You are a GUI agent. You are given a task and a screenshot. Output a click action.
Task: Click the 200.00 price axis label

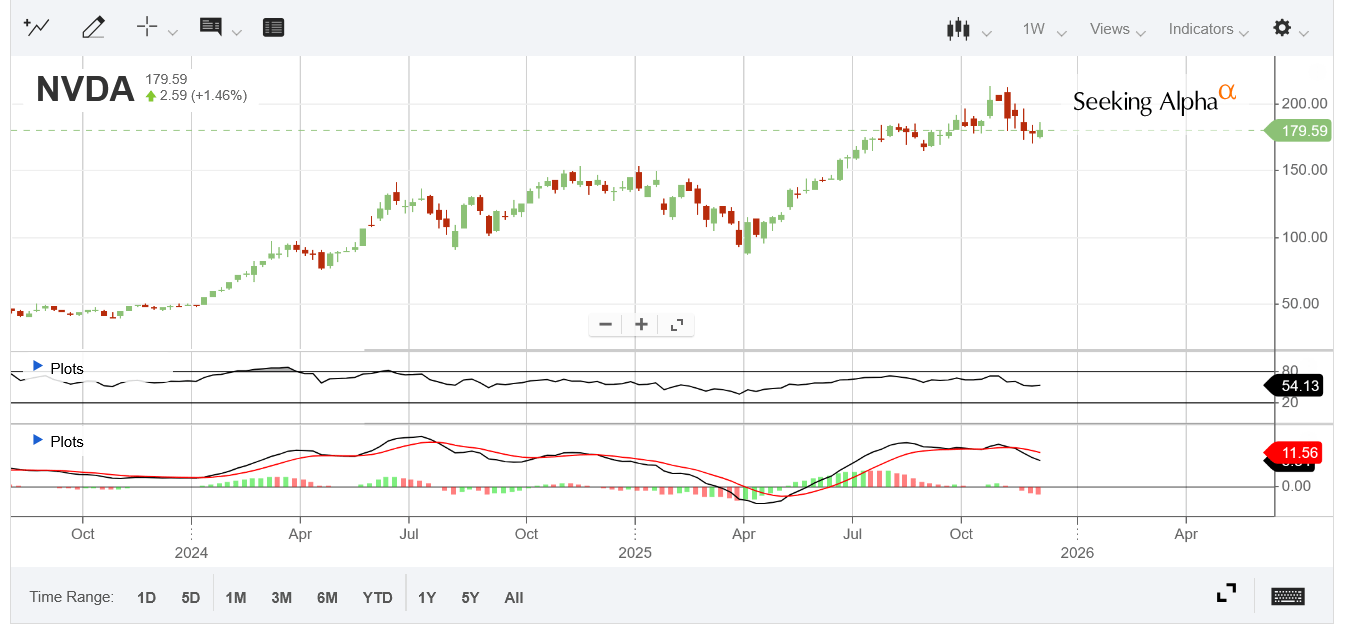(1304, 103)
